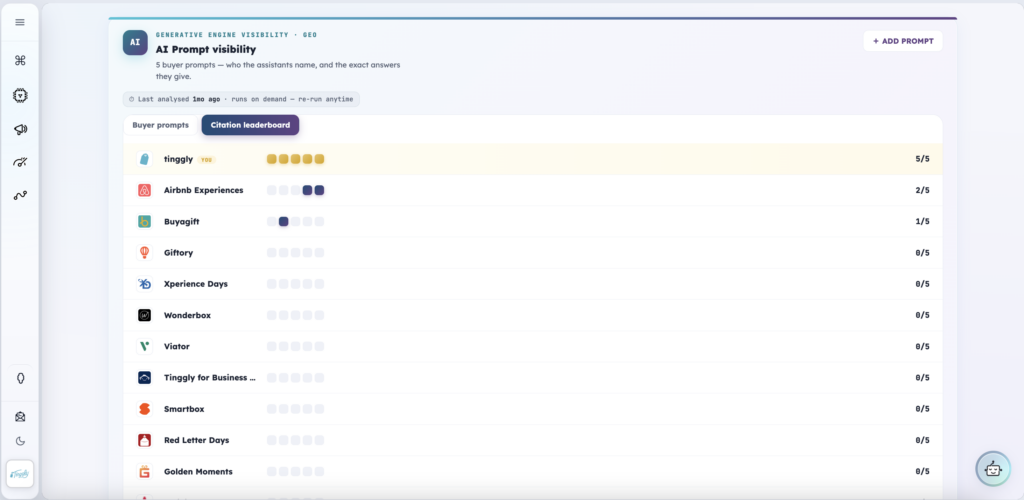
Task: Click the Last analysed 1mo ago status pill
Action: tap(241, 99)
